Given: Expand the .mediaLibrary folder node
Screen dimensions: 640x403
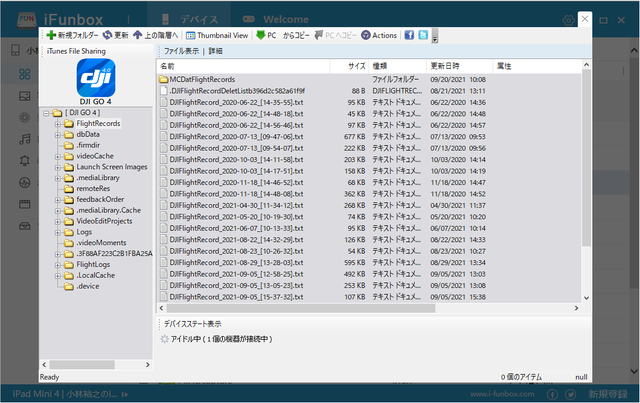Looking at the screenshot, I should (58, 178).
